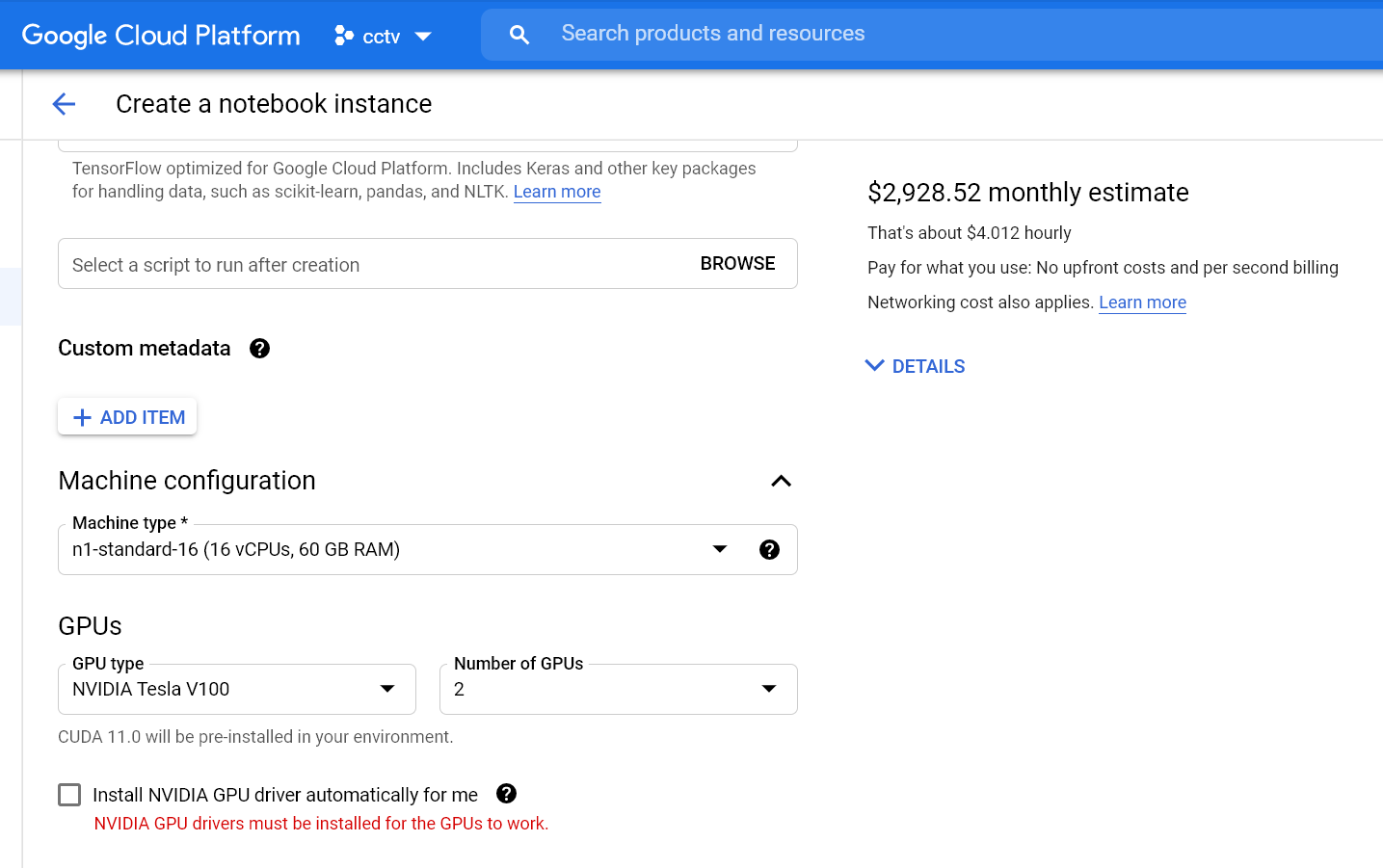Open the Number of GPUs dropdown
1383x868 pixels.
[619, 689]
